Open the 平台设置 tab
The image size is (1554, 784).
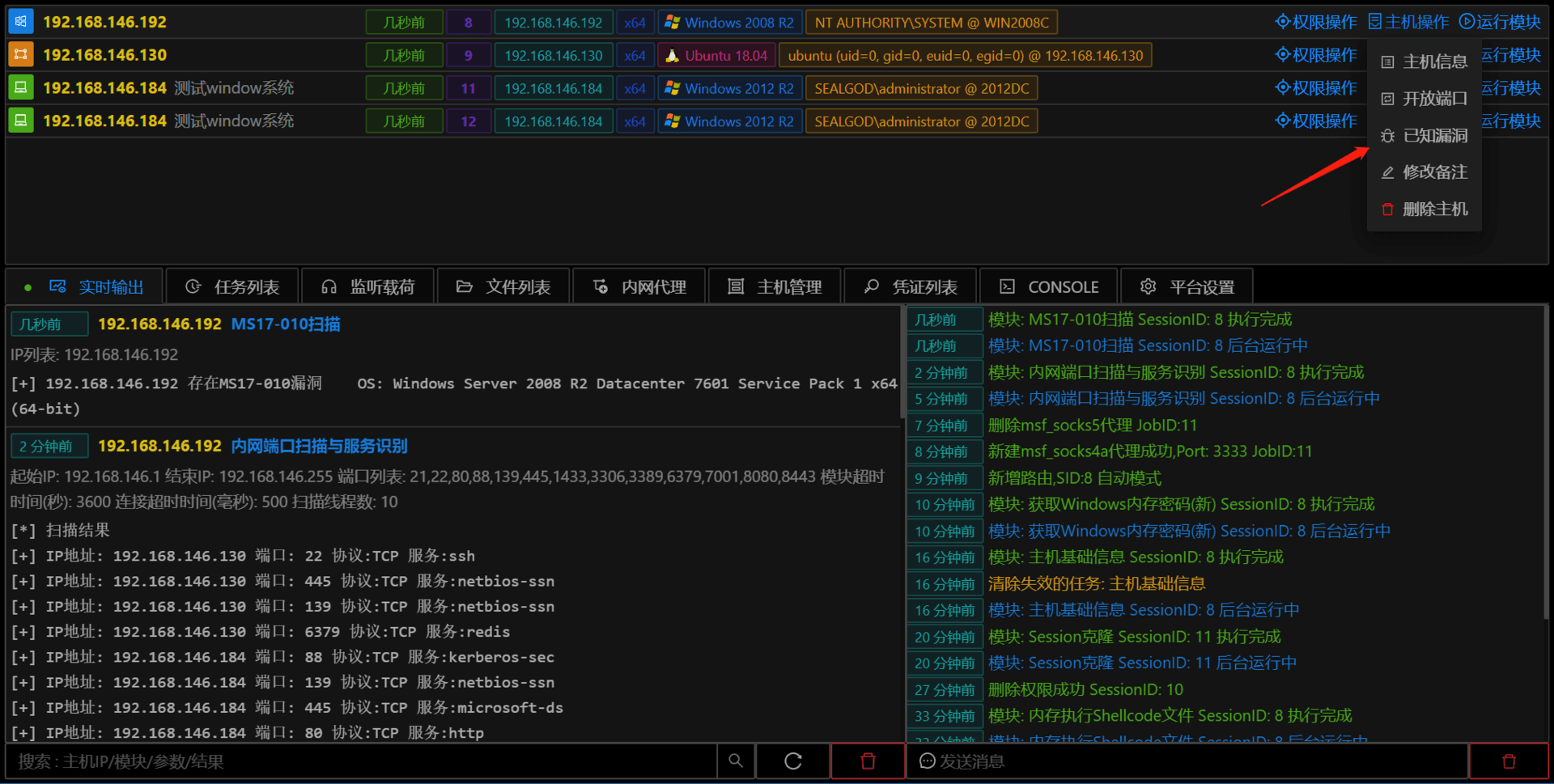1187,286
